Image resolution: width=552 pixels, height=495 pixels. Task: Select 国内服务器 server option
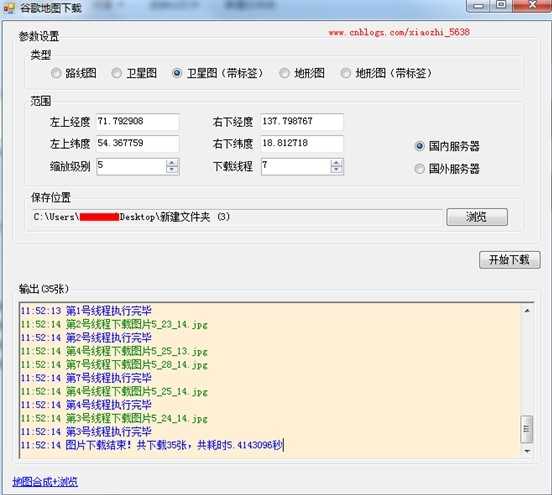coord(447,146)
